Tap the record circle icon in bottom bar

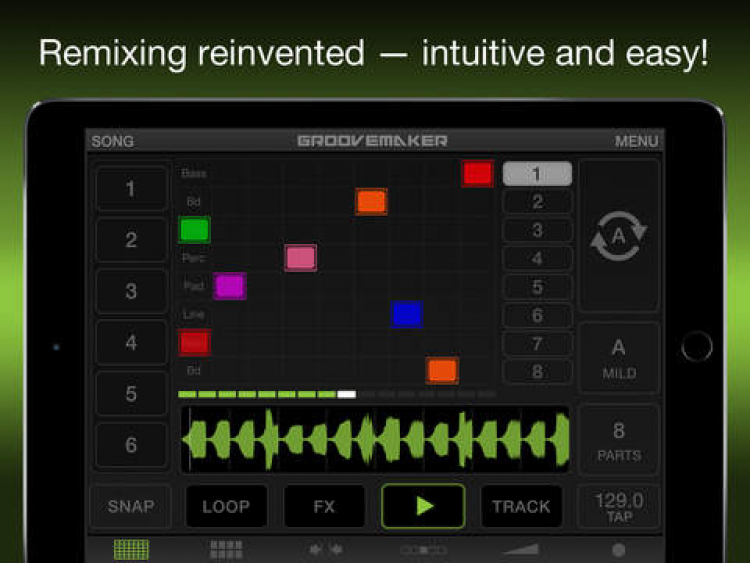[x=618, y=550]
